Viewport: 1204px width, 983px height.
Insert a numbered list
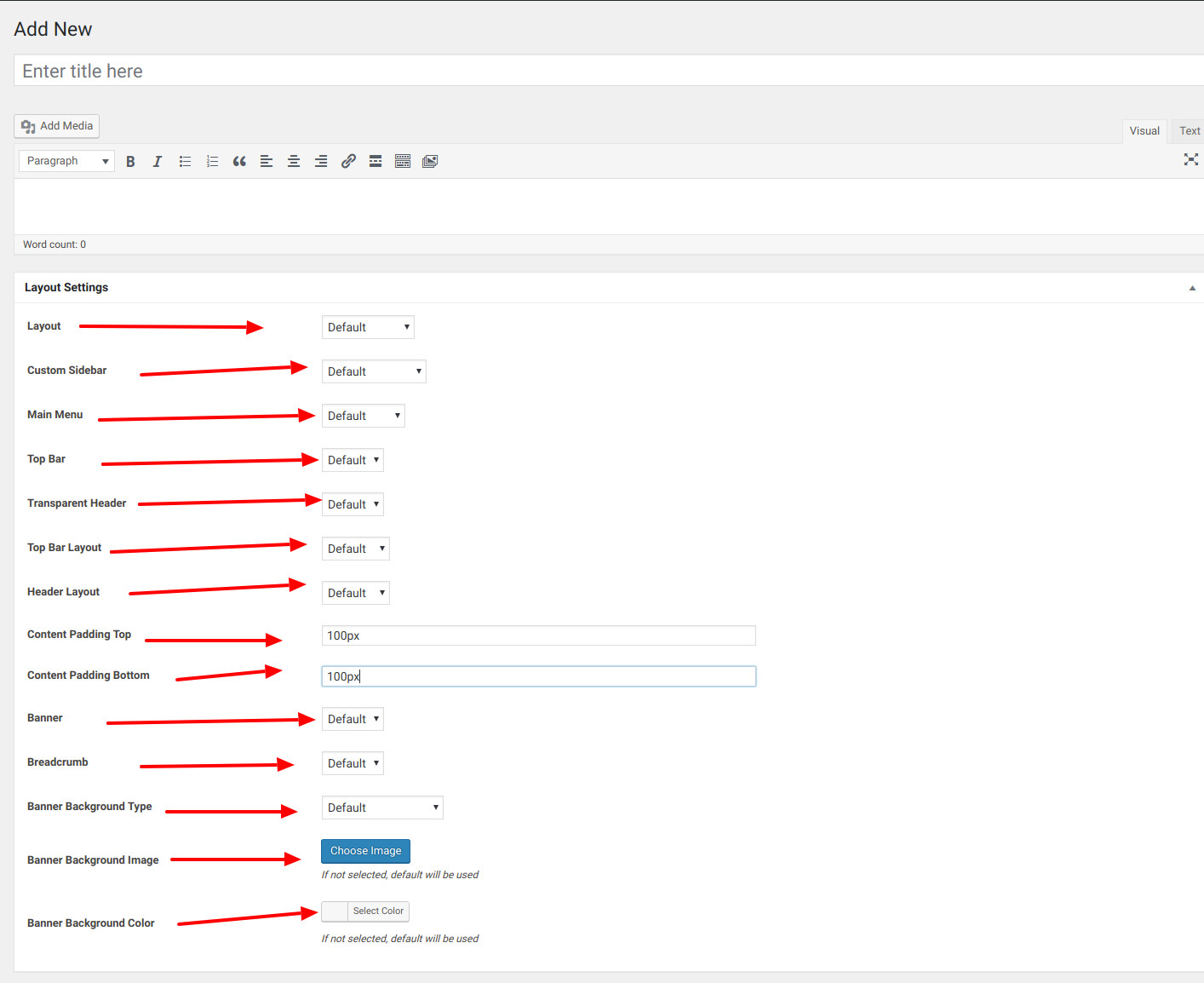(x=212, y=161)
